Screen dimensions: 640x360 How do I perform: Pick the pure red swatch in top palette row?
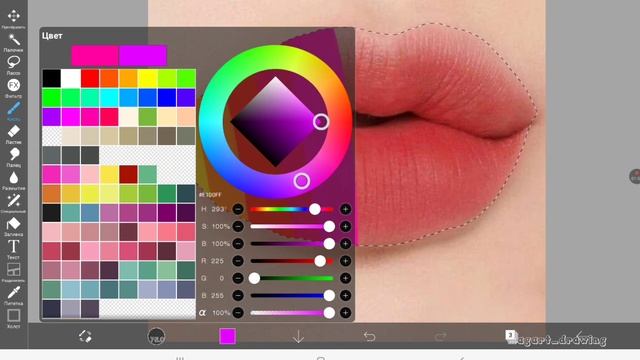90,78
